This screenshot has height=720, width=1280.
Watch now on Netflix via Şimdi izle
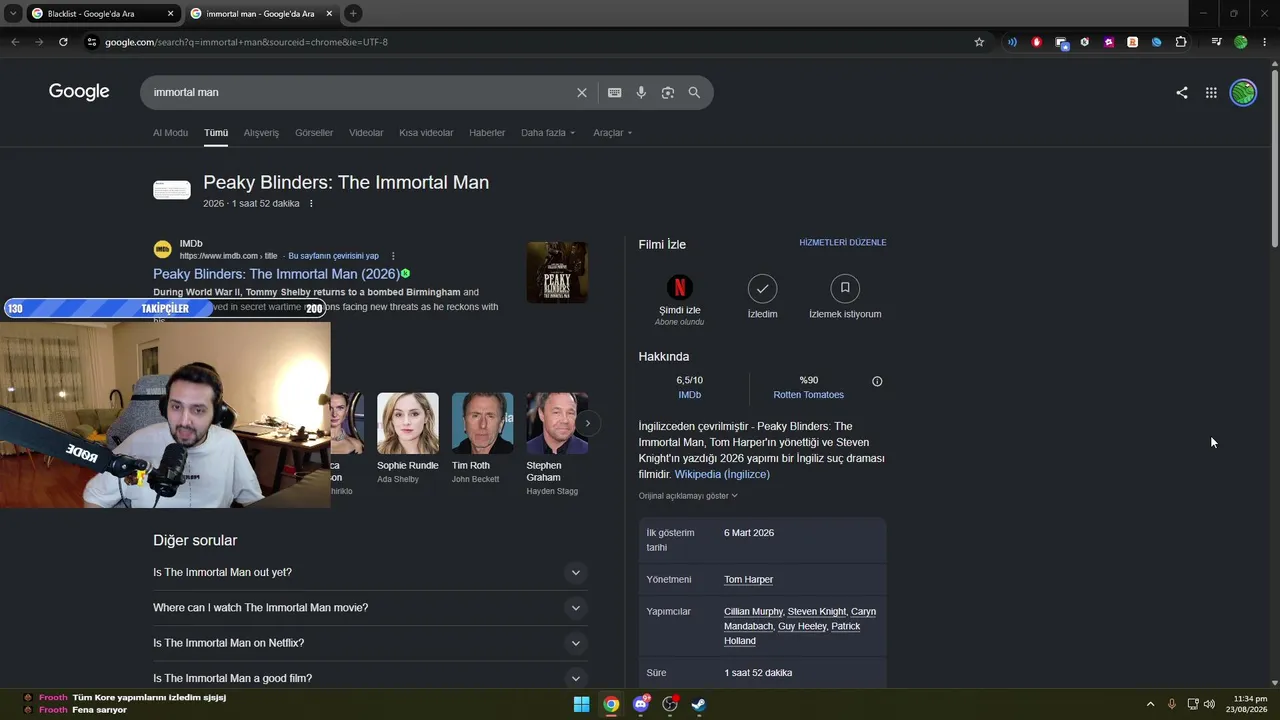point(680,299)
